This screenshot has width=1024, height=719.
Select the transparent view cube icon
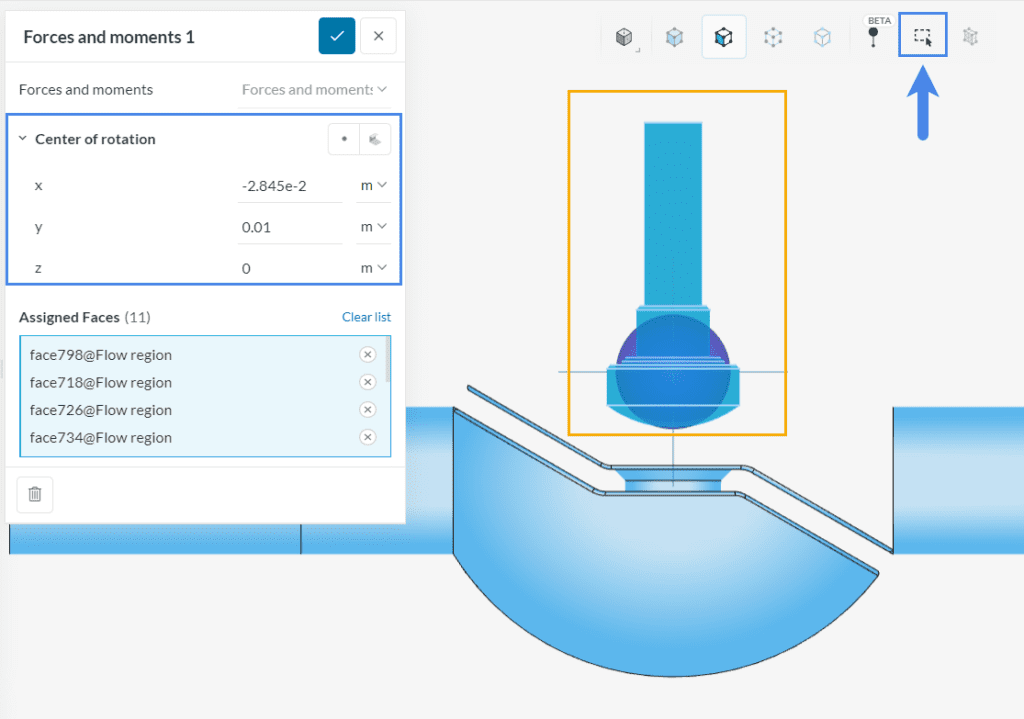[x=673, y=35]
